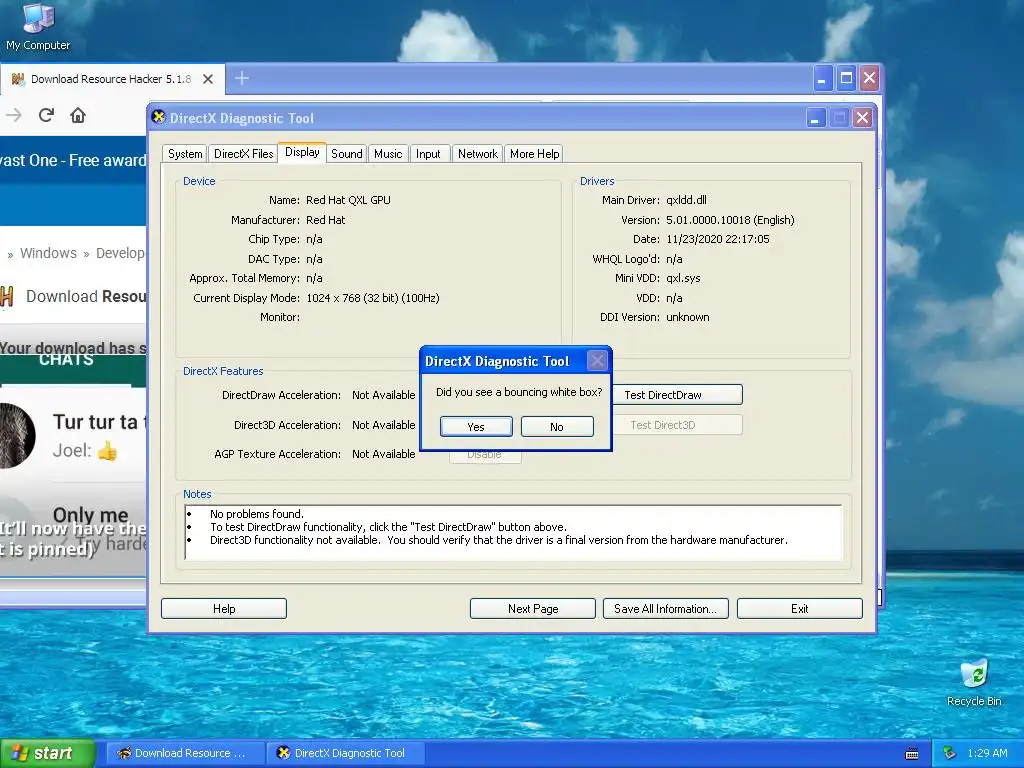Viewport: 1024px width, 768px height.
Task: Click display mode '1024 x 768 (32 bit) (100Hz)'
Action: click(x=372, y=298)
